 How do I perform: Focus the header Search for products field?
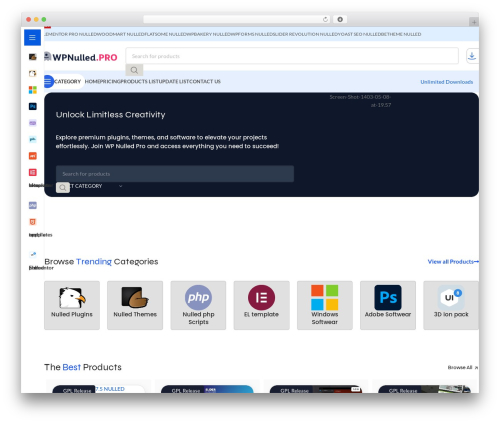coord(292,56)
